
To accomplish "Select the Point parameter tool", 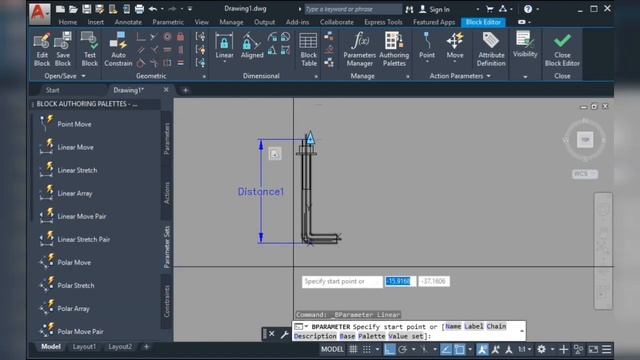I will click(427, 47).
